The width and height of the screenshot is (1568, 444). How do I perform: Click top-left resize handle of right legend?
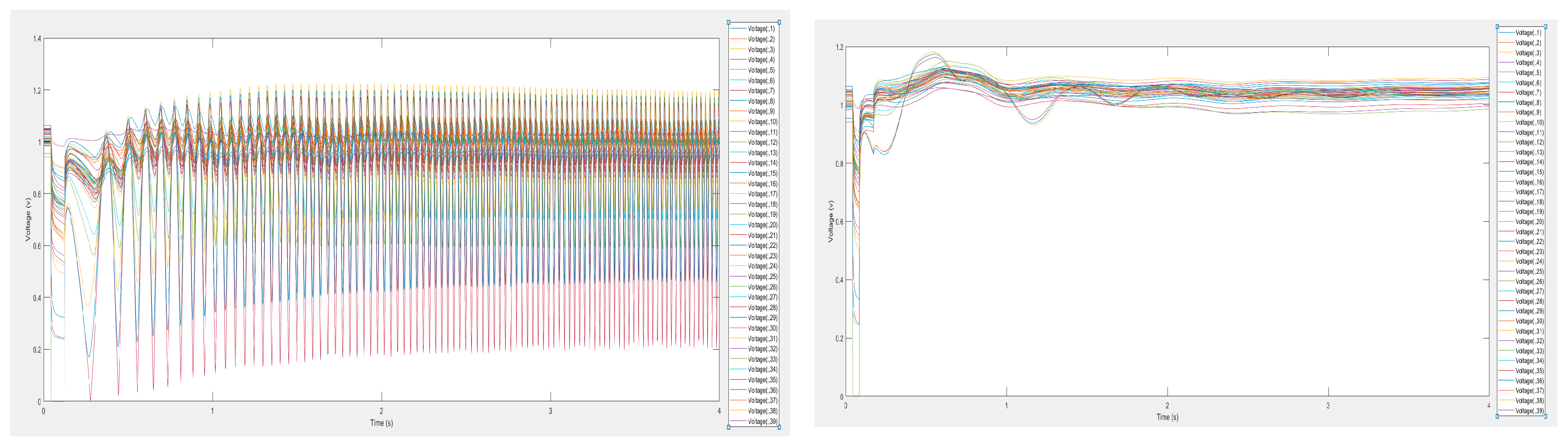coord(1497,27)
